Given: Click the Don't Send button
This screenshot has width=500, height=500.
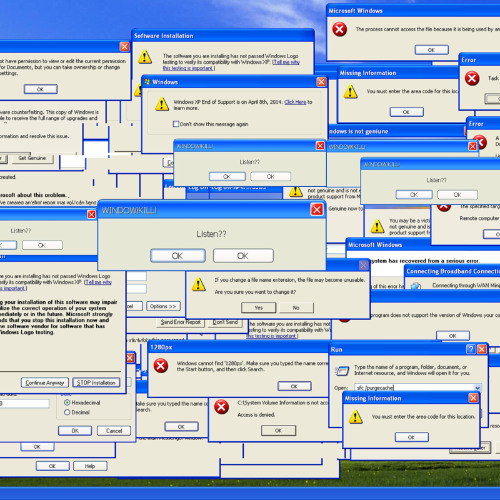Looking at the screenshot, I should [x=225, y=322].
